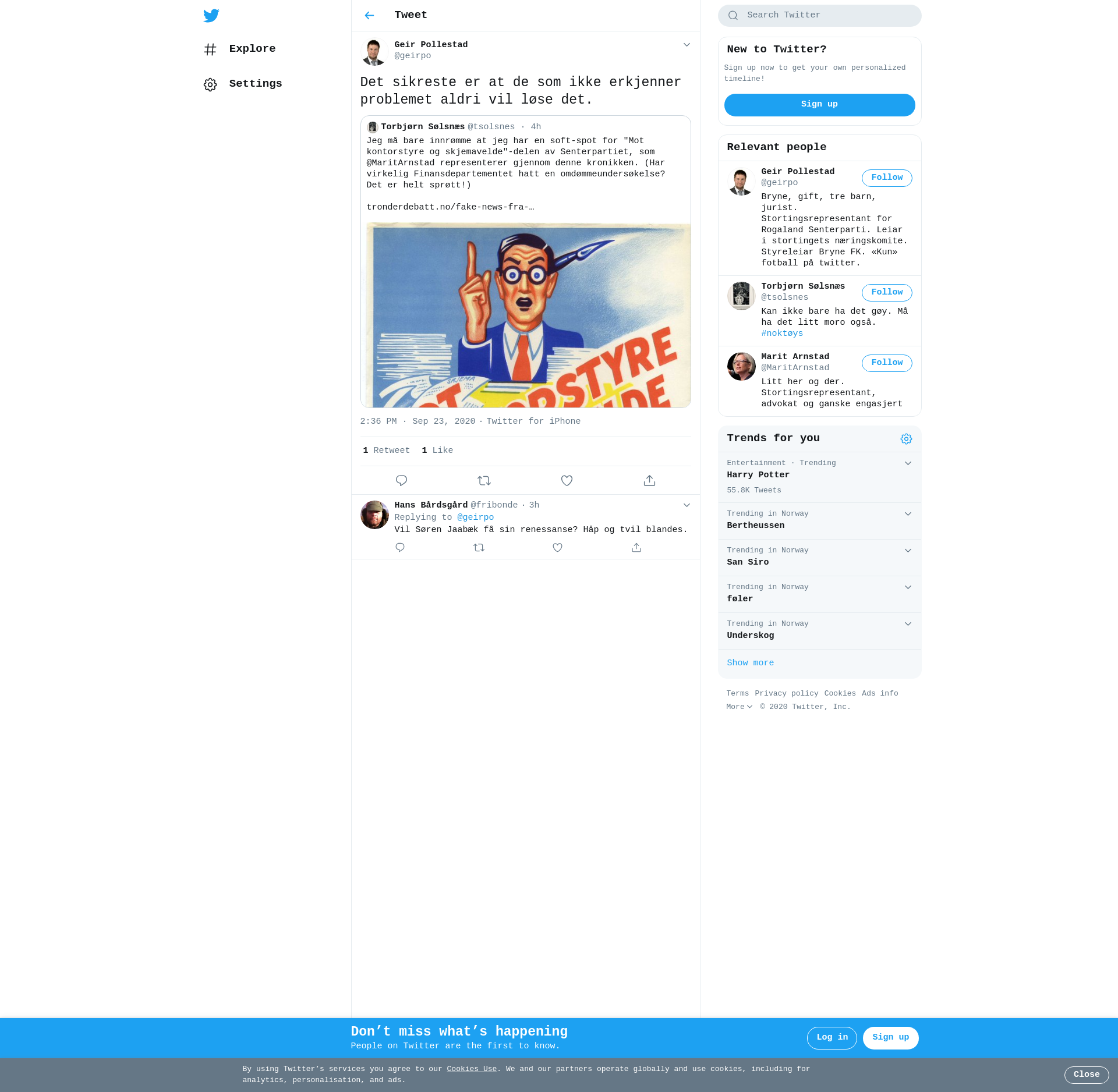View the 1 Like count
This screenshot has height=1092, width=1118.
(437, 451)
